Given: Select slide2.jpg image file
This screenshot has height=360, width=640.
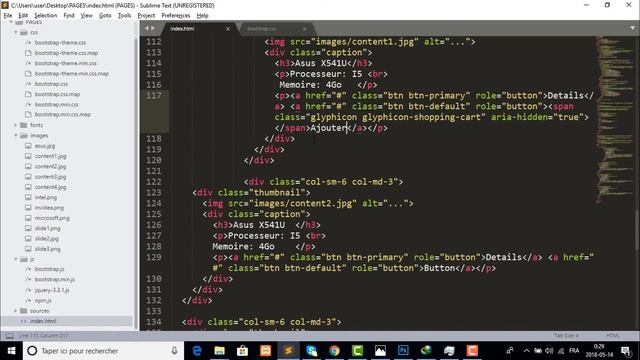Looking at the screenshot, I should [47, 238].
